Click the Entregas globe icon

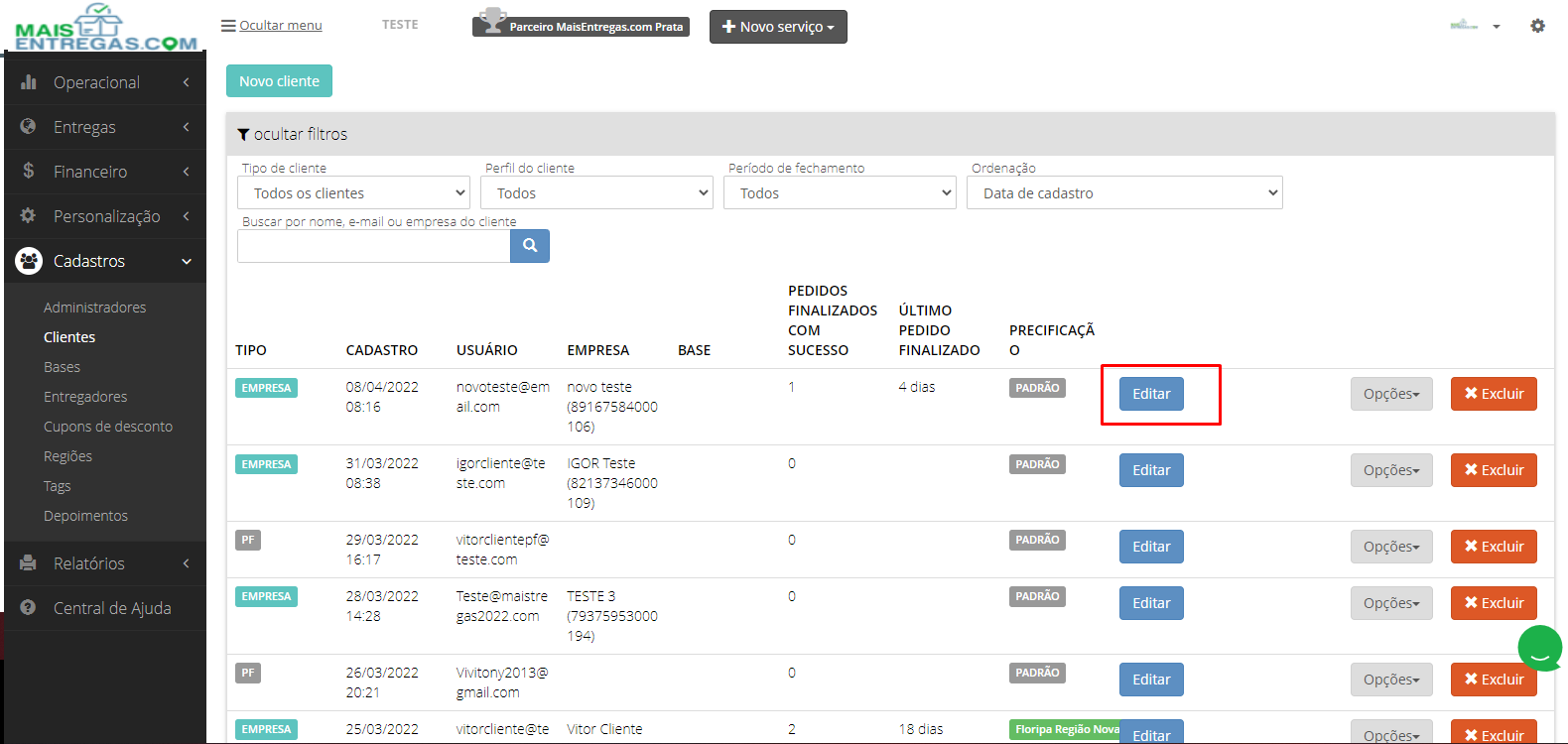[x=29, y=127]
